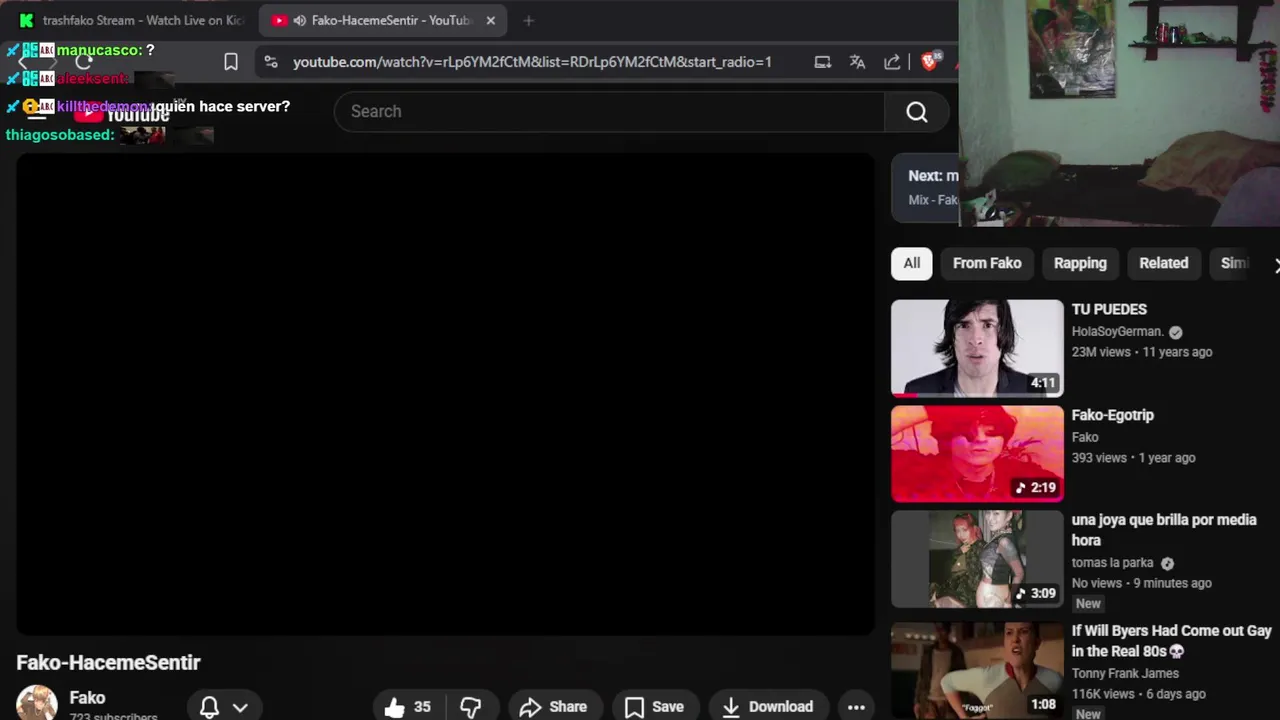Click the black video player area
Screen dimensions: 1280x720
[x=445, y=394]
